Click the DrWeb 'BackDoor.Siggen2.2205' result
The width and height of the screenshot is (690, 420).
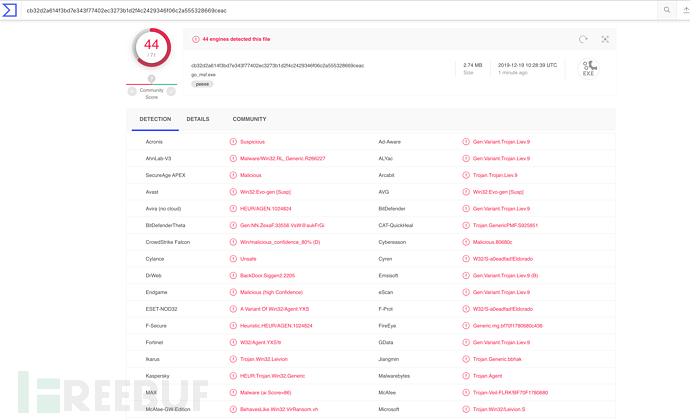point(268,276)
